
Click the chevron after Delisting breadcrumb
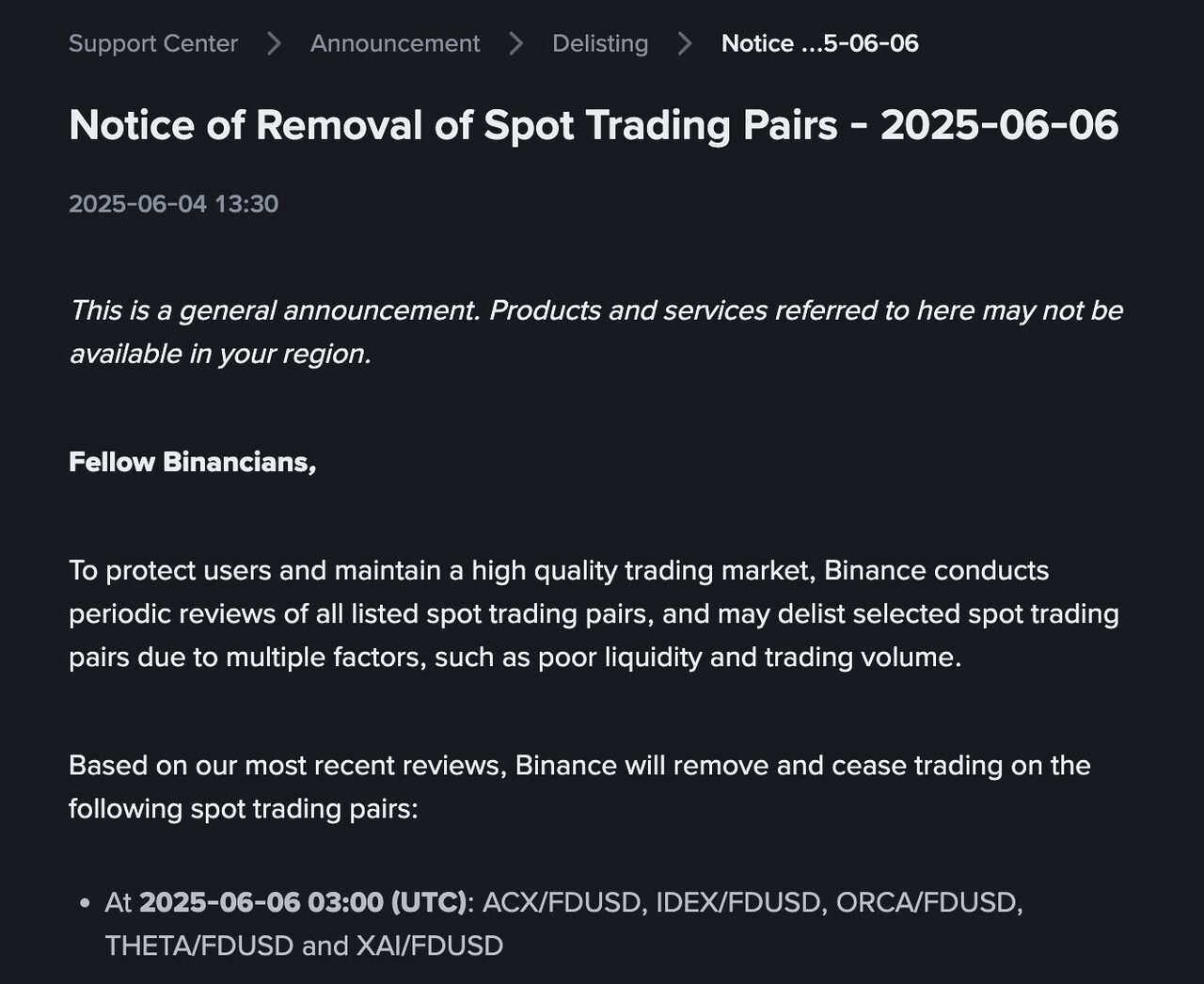685,43
